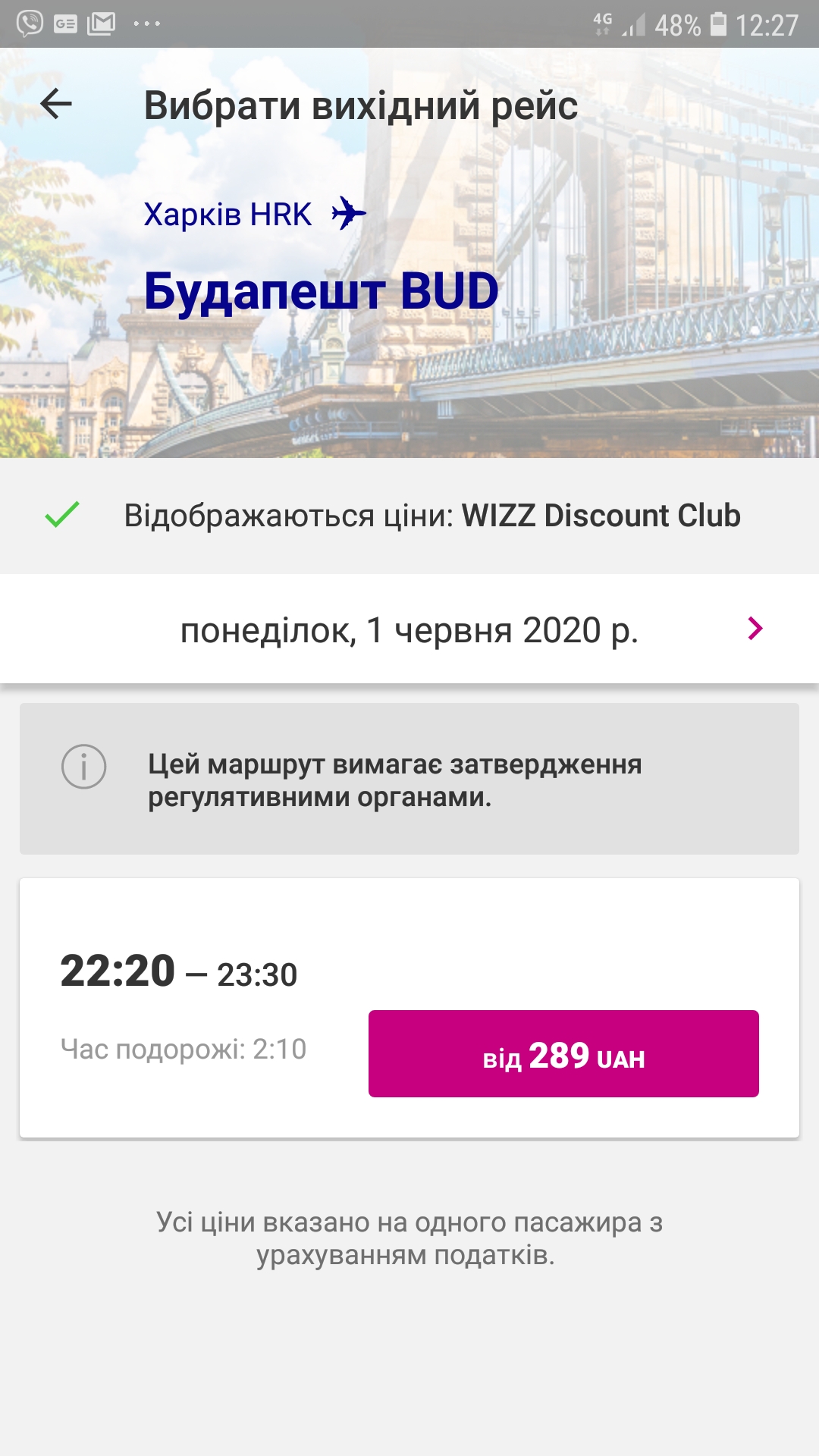Tap the regulatory approval notice banner

coord(409,780)
